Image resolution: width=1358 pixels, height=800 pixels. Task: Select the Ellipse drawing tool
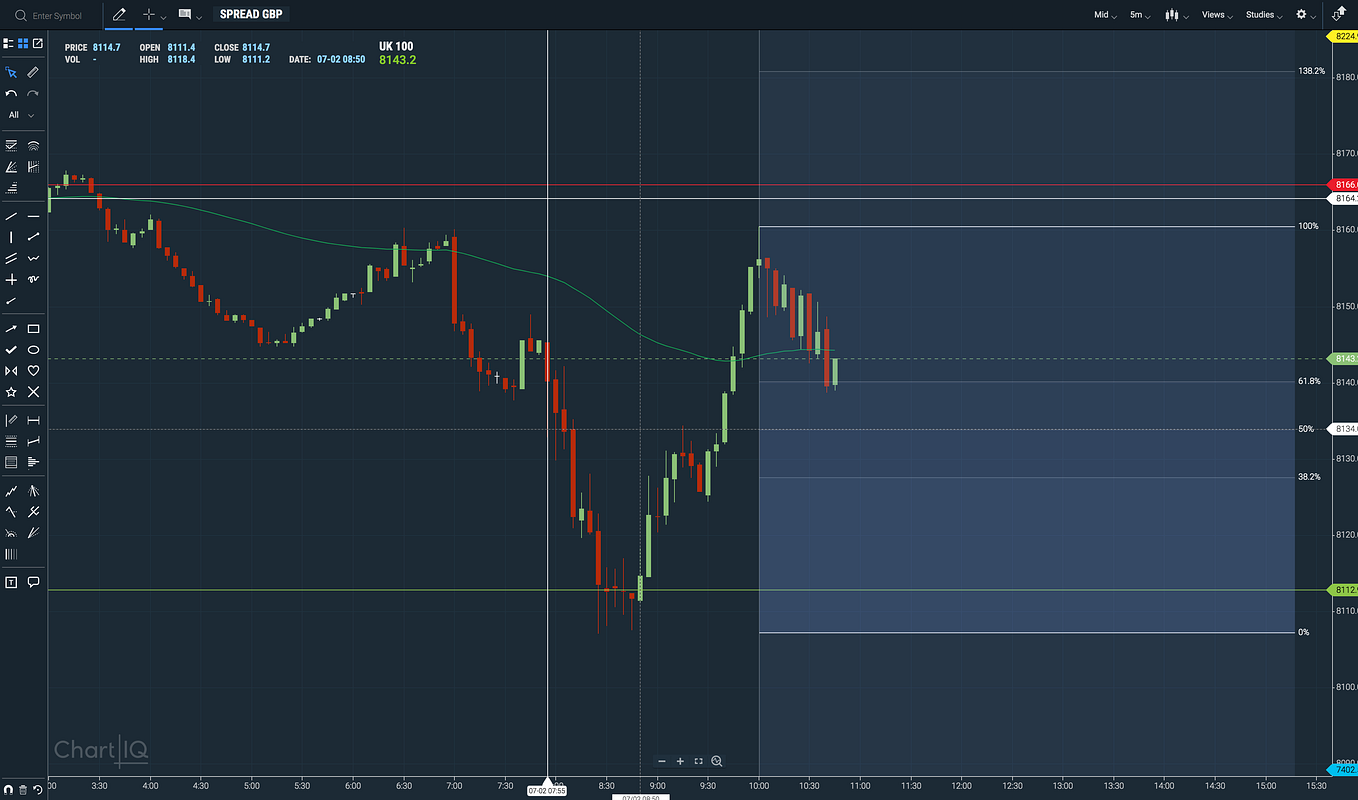pyautogui.click(x=33, y=350)
